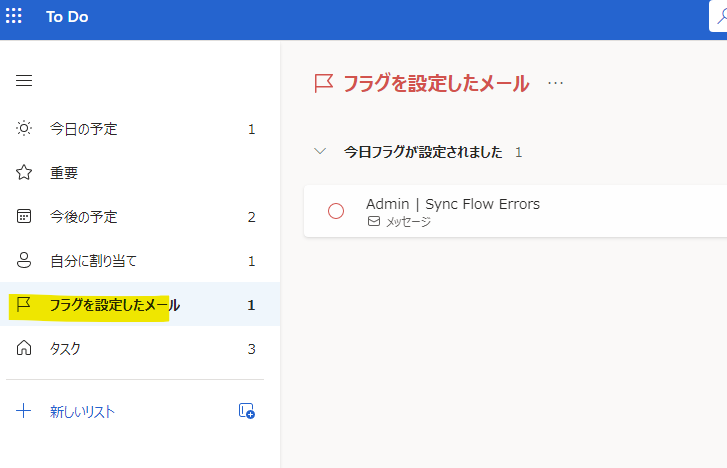
Task: Open the list options ellipsis menu
Action: tap(555, 83)
